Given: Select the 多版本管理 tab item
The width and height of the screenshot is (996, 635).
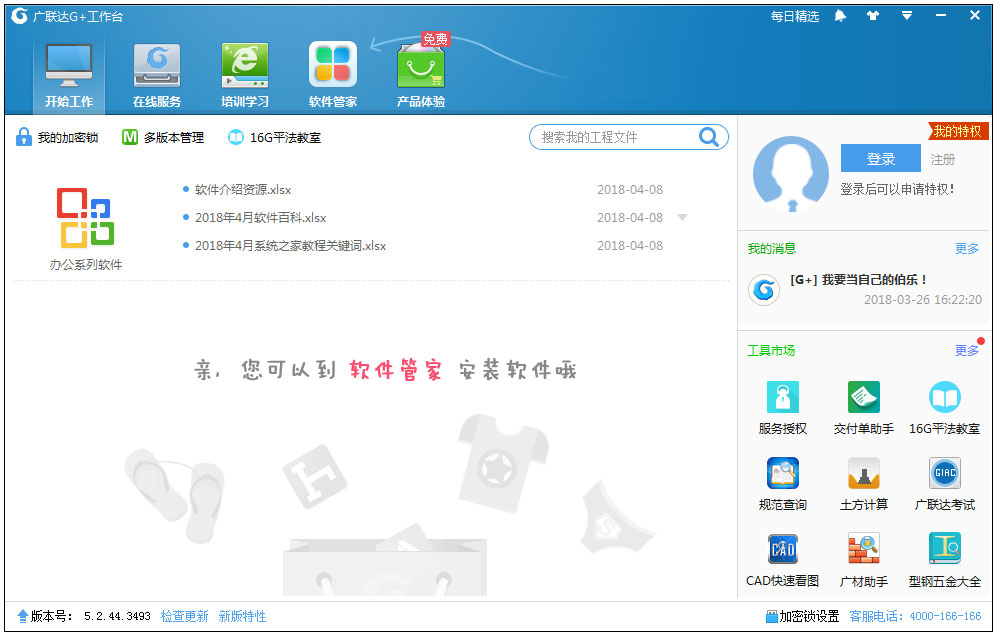Looking at the screenshot, I should click(x=163, y=138).
